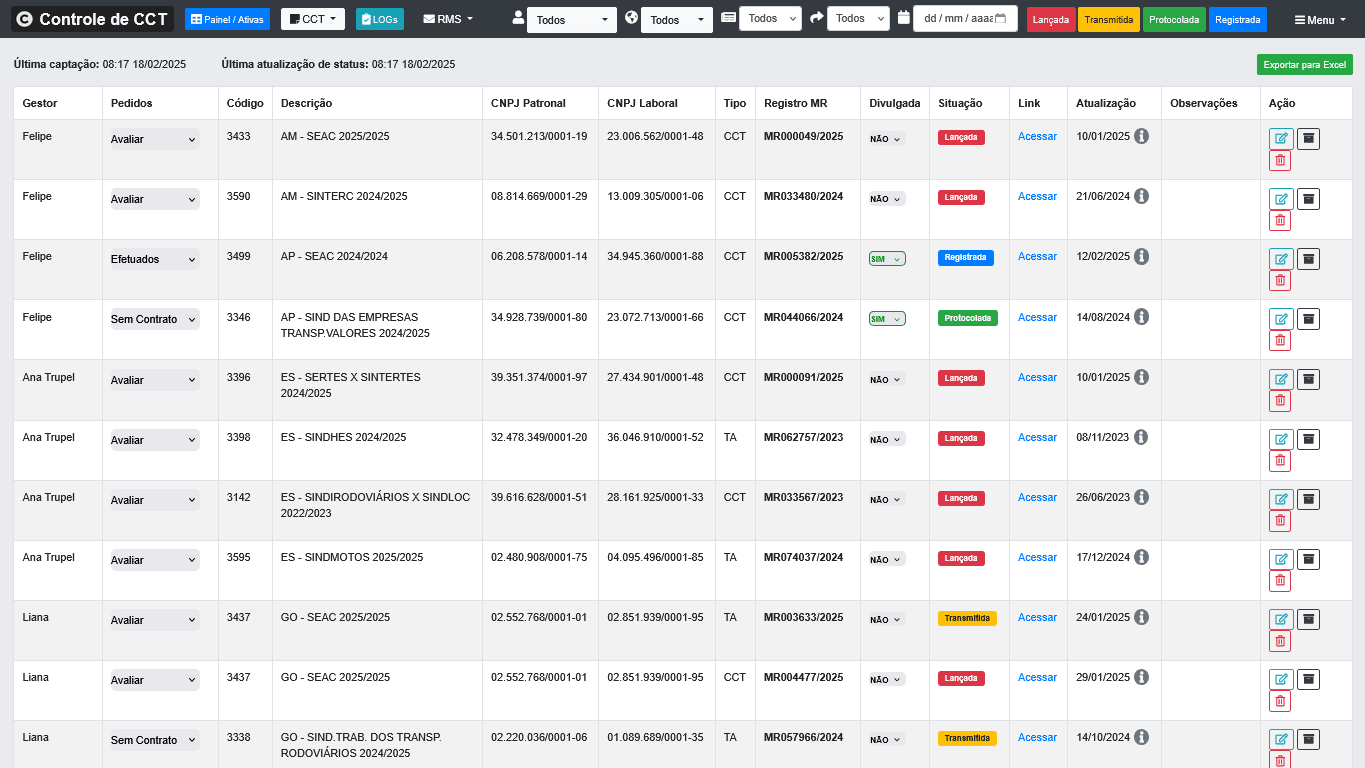The height and width of the screenshot is (768, 1365).
Task: Edit the ES - SERTES X SINTERTES entry
Action: (x=1280, y=380)
